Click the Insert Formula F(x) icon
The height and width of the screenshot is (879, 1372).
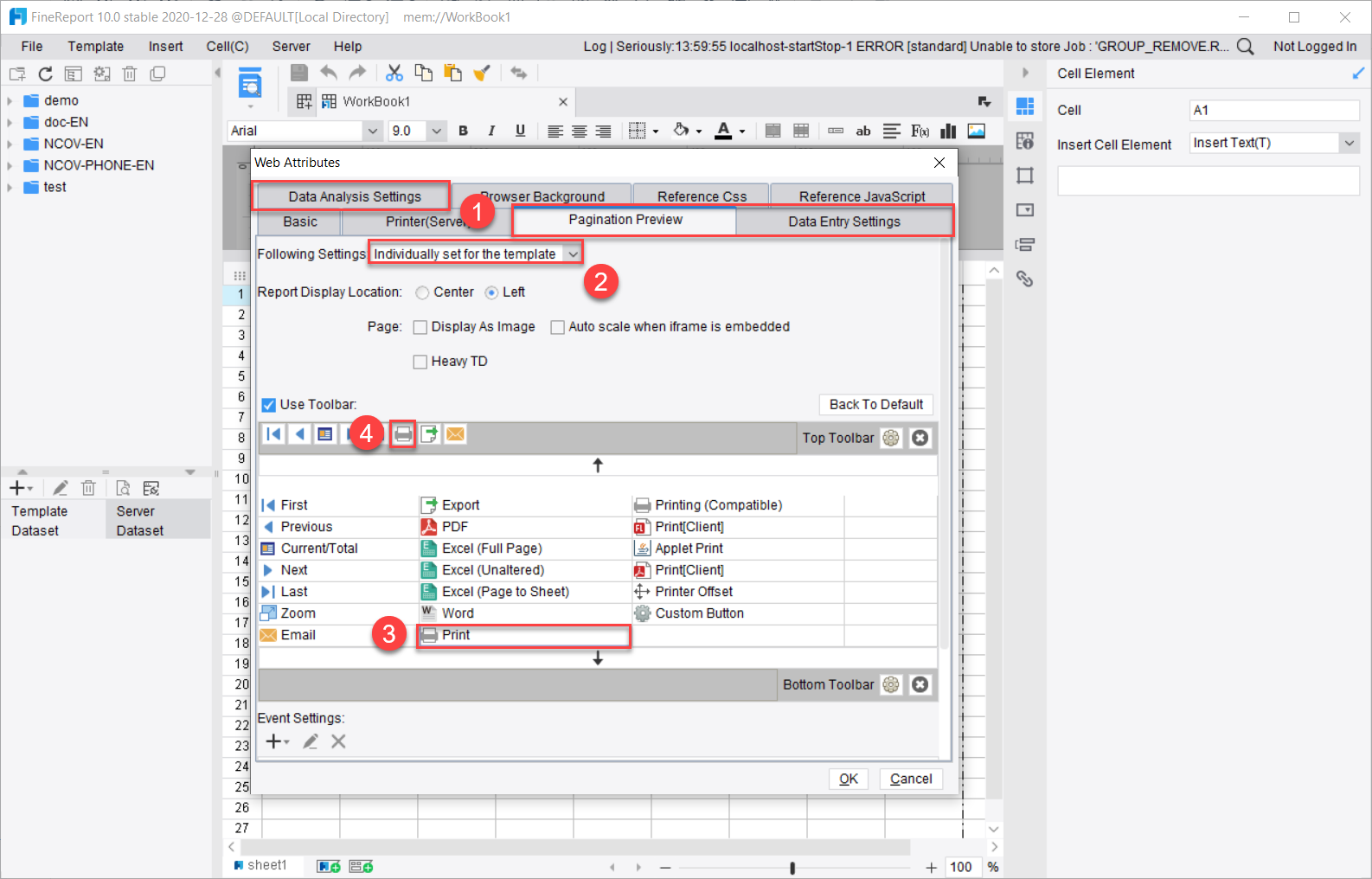[x=920, y=131]
